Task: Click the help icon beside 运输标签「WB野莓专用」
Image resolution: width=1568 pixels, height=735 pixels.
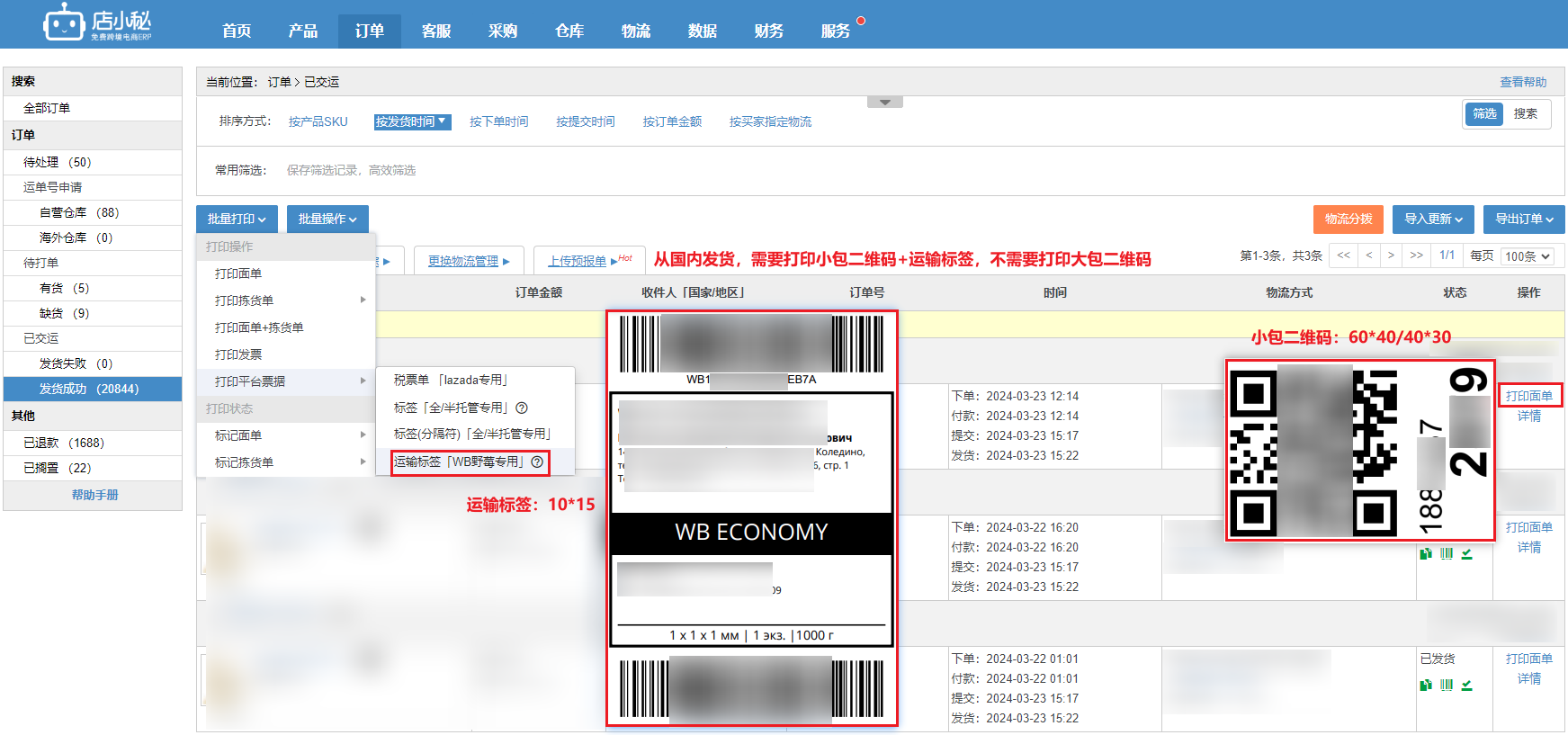Action: point(537,462)
